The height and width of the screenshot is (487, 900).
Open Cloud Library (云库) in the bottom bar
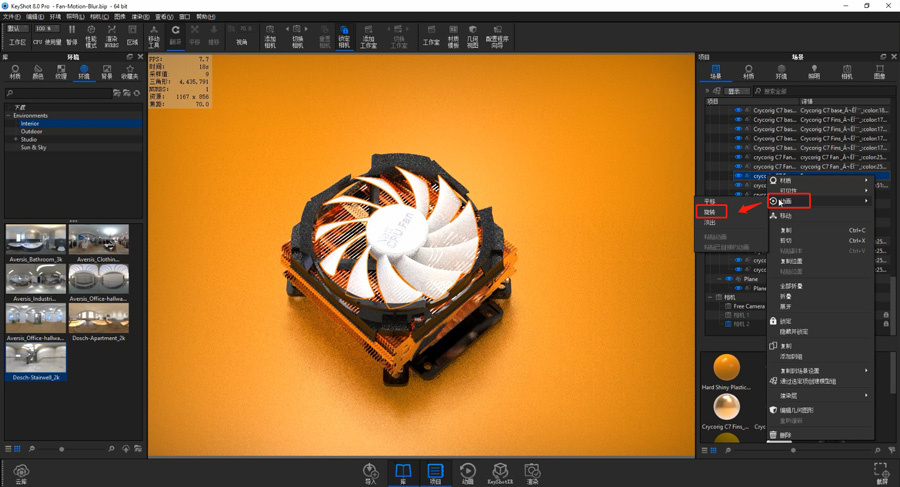coord(21,474)
